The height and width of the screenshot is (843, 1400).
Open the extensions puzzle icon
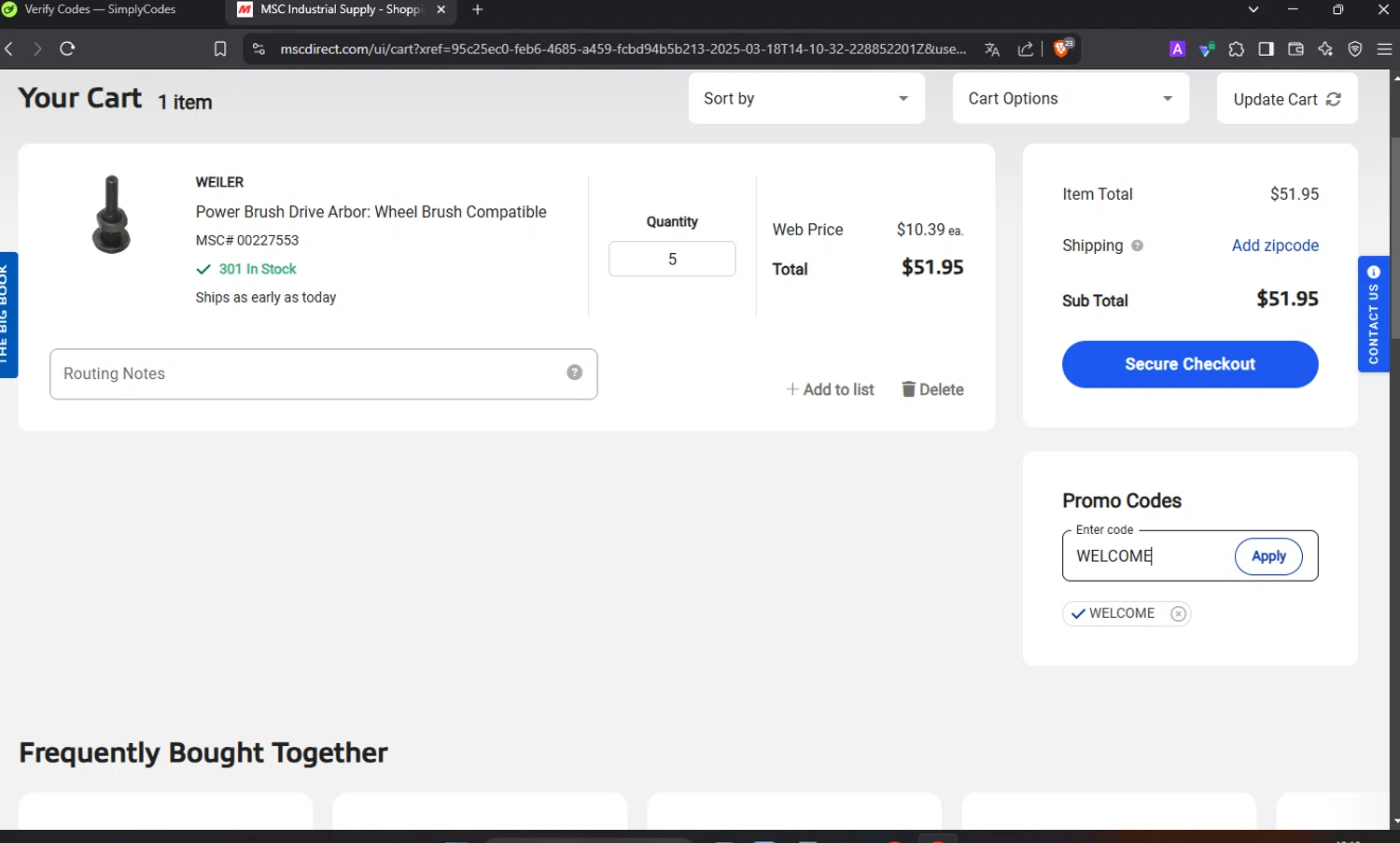(x=1237, y=49)
